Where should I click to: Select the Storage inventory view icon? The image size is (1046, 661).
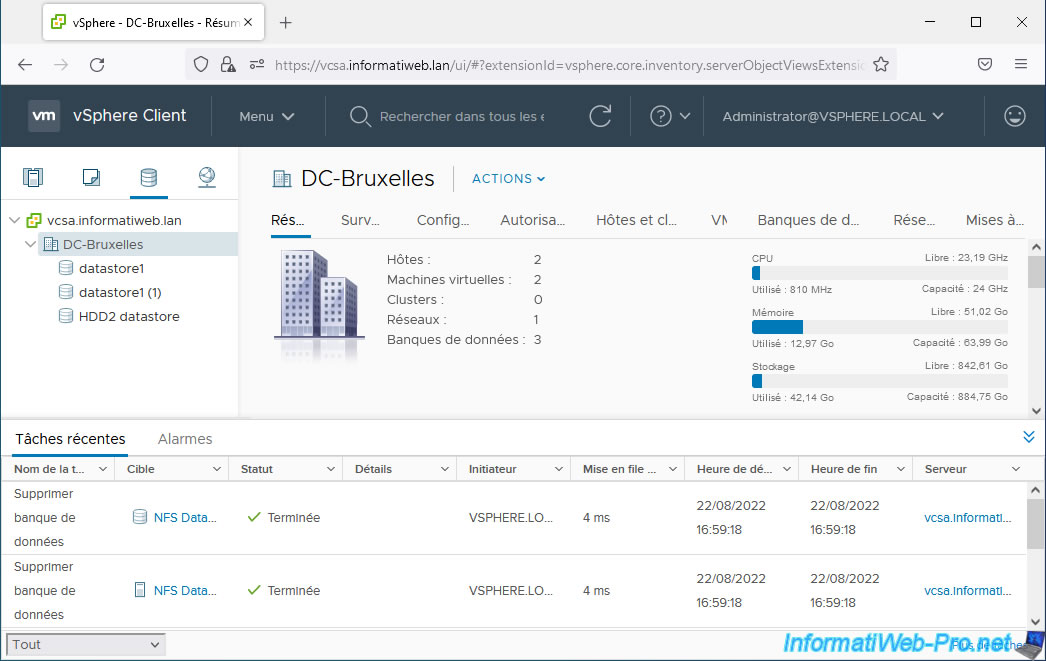pos(148,178)
